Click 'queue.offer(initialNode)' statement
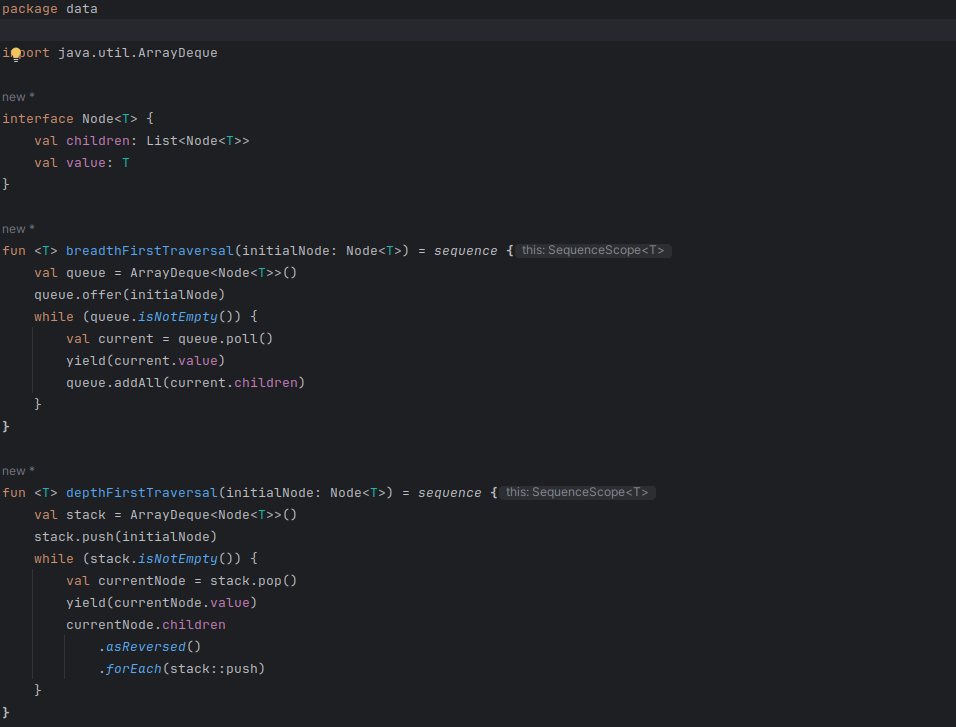The image size is (956, 727). click(129, 295)
